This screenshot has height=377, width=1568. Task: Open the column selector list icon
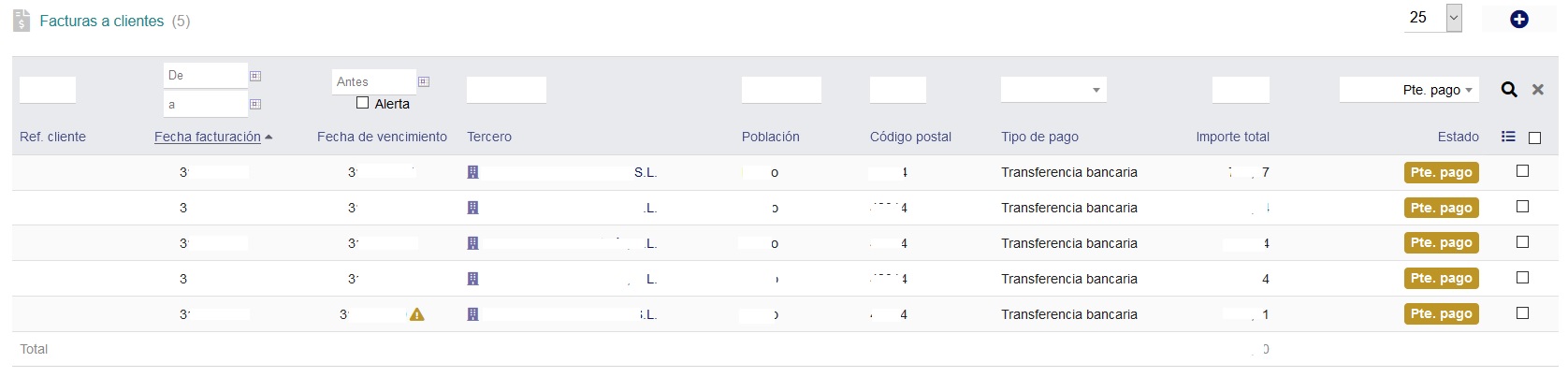(x=1508, y=137)
